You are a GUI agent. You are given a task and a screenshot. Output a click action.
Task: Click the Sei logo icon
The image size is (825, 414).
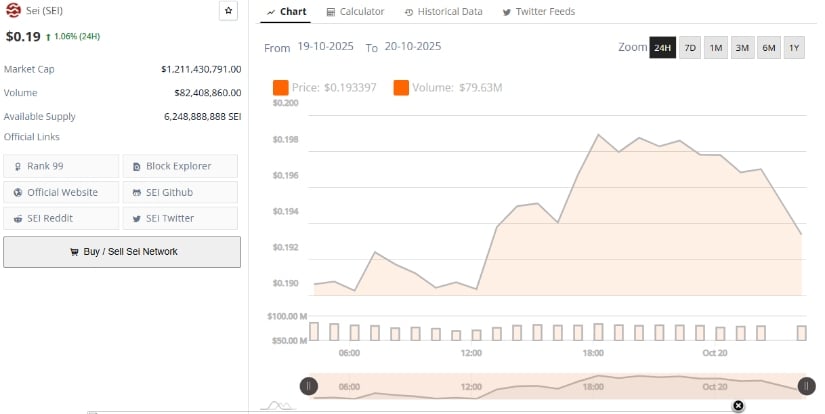coord(13,11)
